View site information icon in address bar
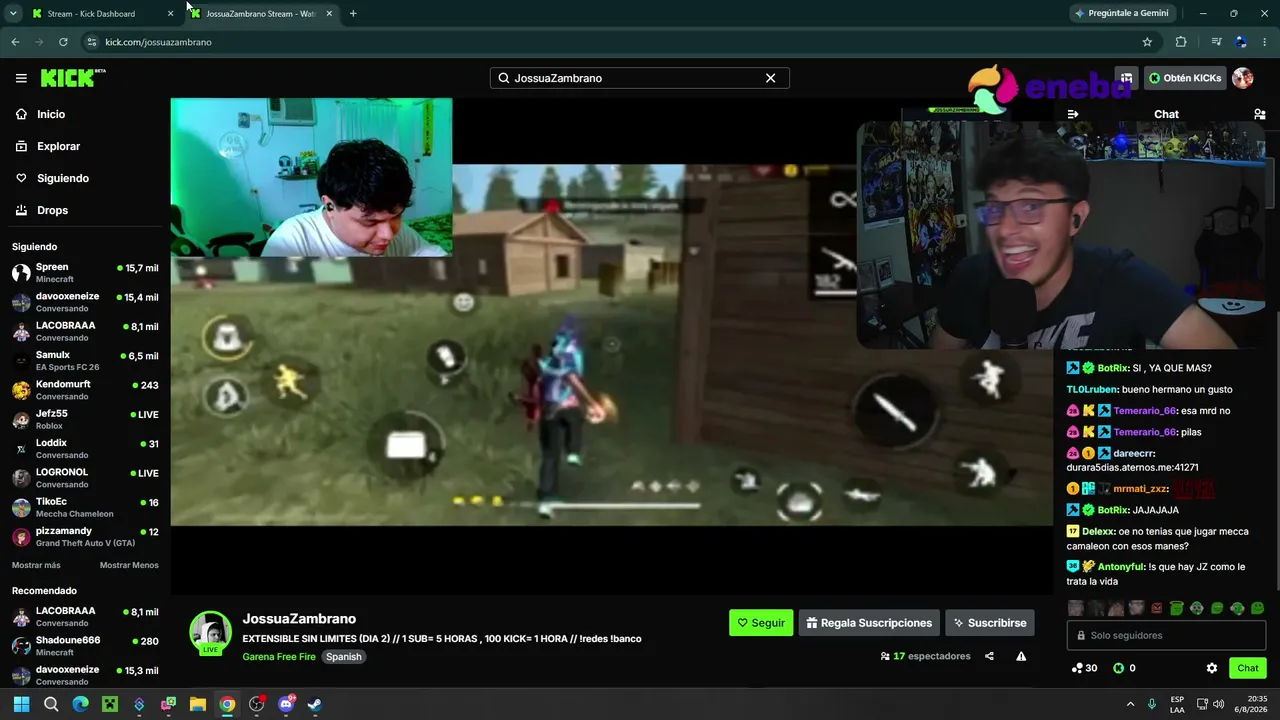 [91, 42]
